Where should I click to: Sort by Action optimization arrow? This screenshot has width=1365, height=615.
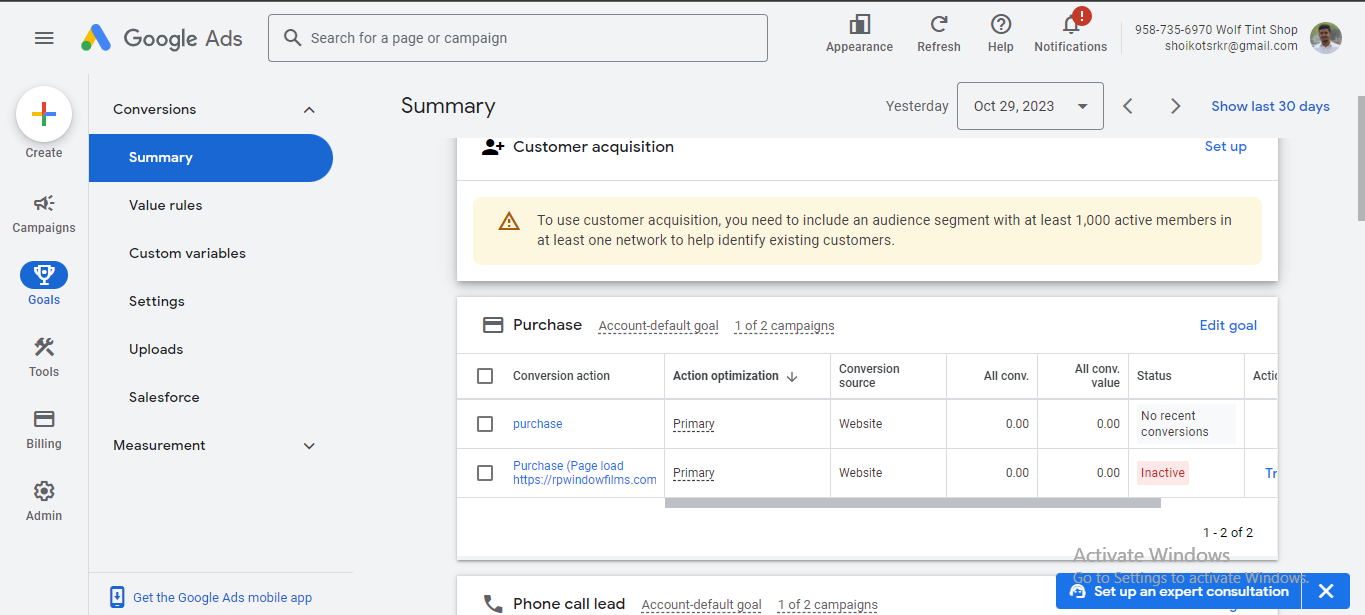click(x=792, y=376)
